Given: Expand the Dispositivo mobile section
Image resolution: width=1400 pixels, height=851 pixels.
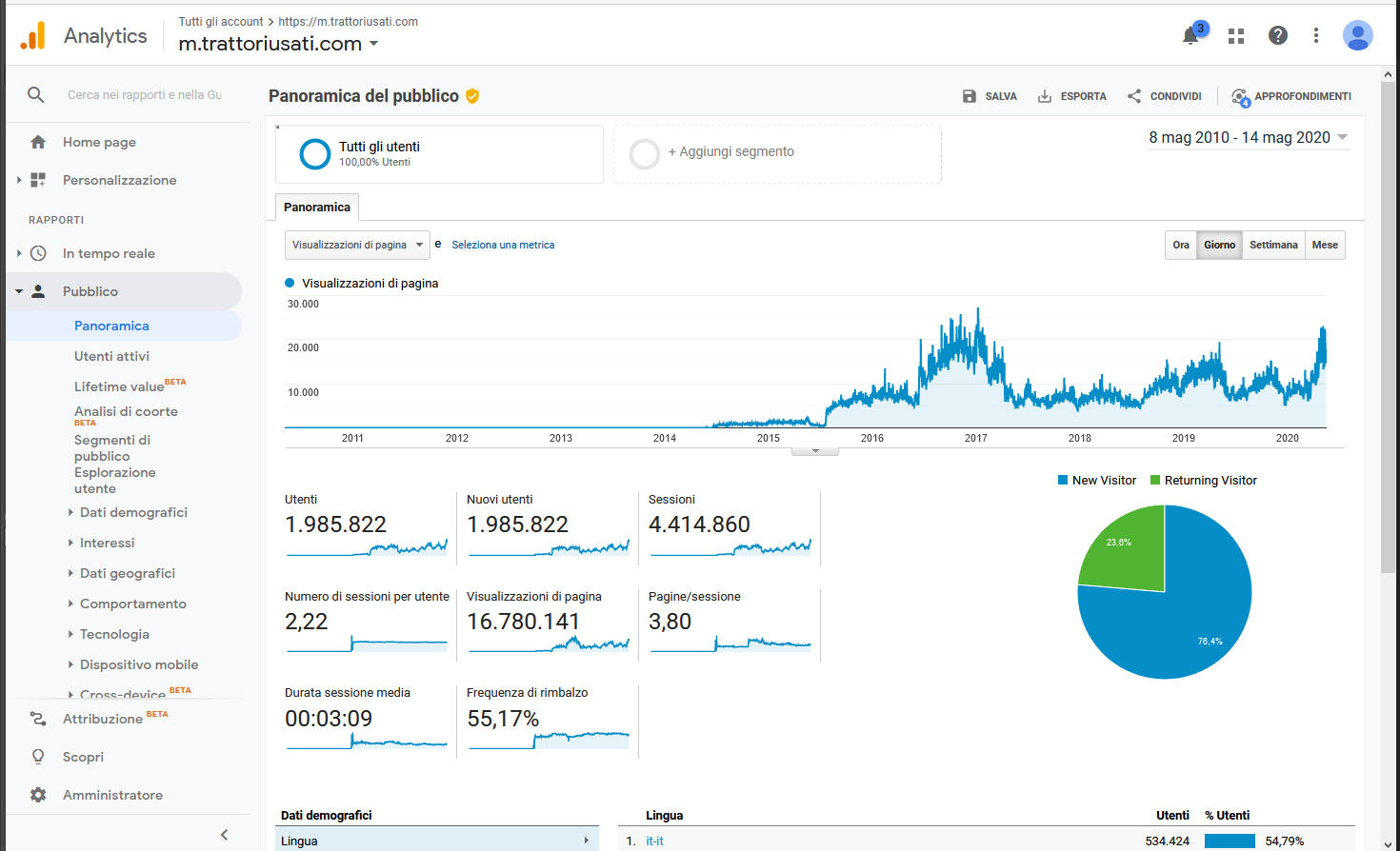Looking at the screenshot, I should pos(71,664).
